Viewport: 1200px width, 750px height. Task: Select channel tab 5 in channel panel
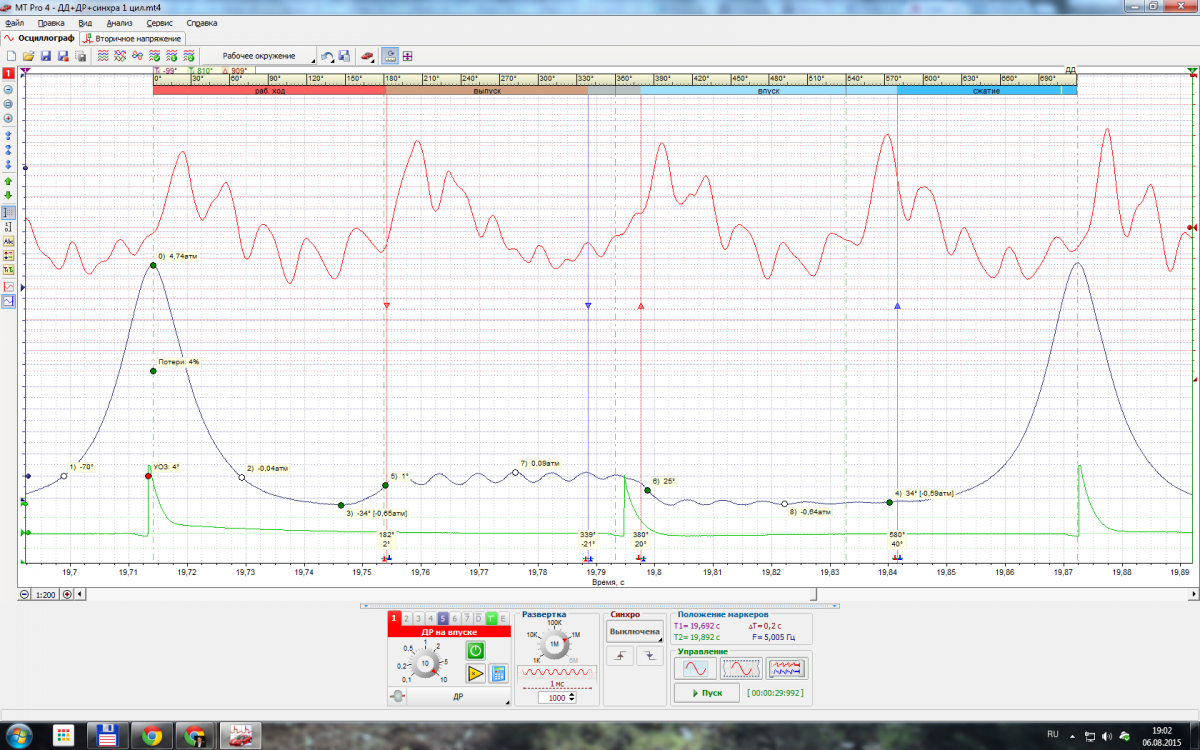pos(443,618)
